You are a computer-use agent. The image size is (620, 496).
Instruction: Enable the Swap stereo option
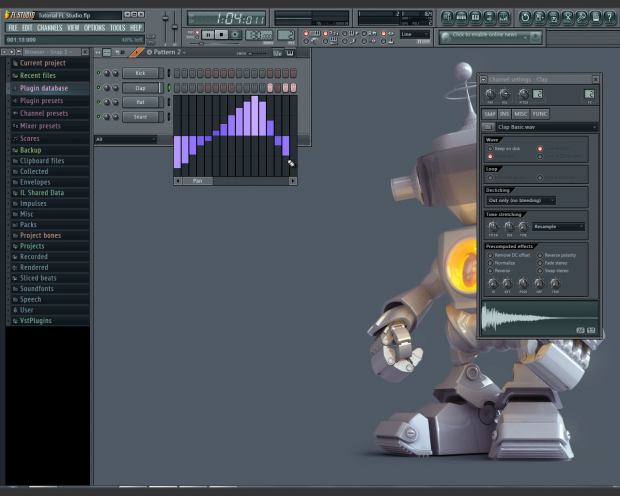540,271
